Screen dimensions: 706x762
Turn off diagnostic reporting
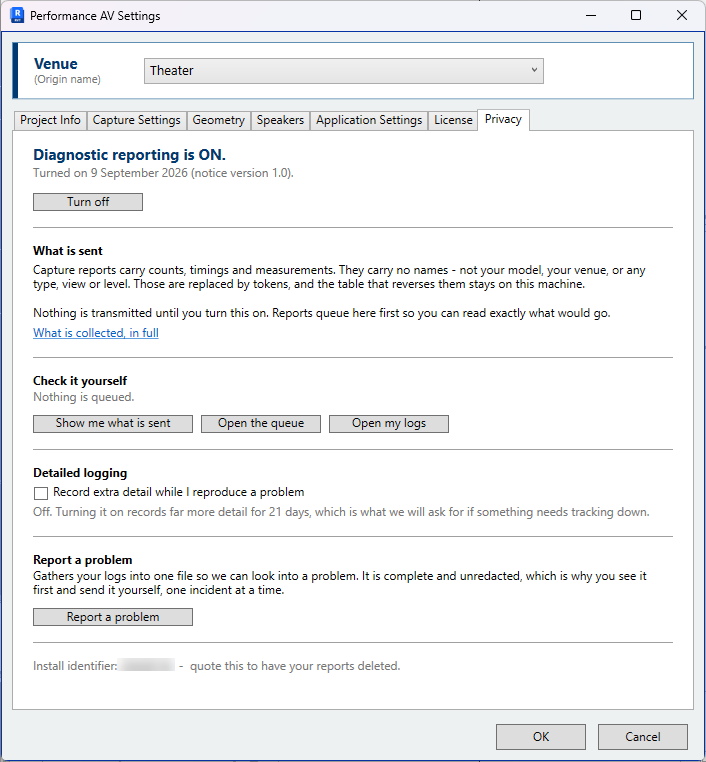(x=88, y=202)
